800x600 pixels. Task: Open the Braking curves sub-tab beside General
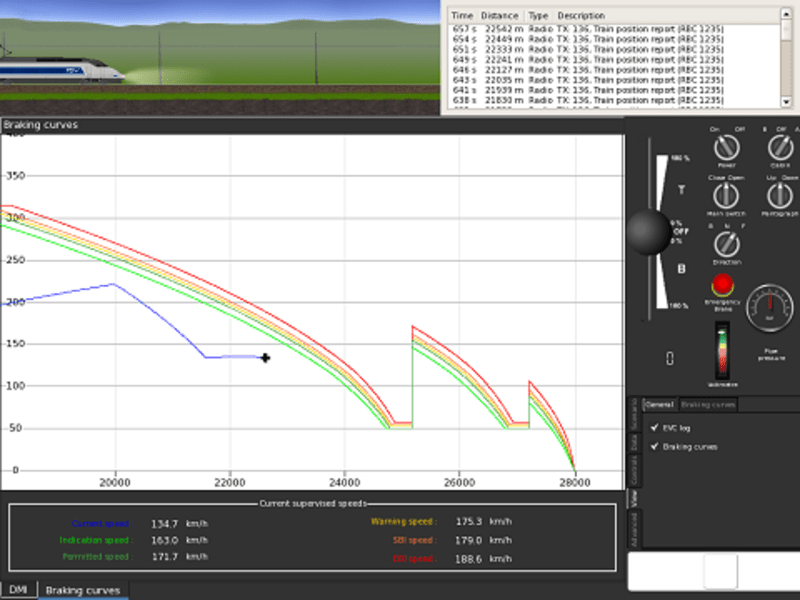[709, 405]
